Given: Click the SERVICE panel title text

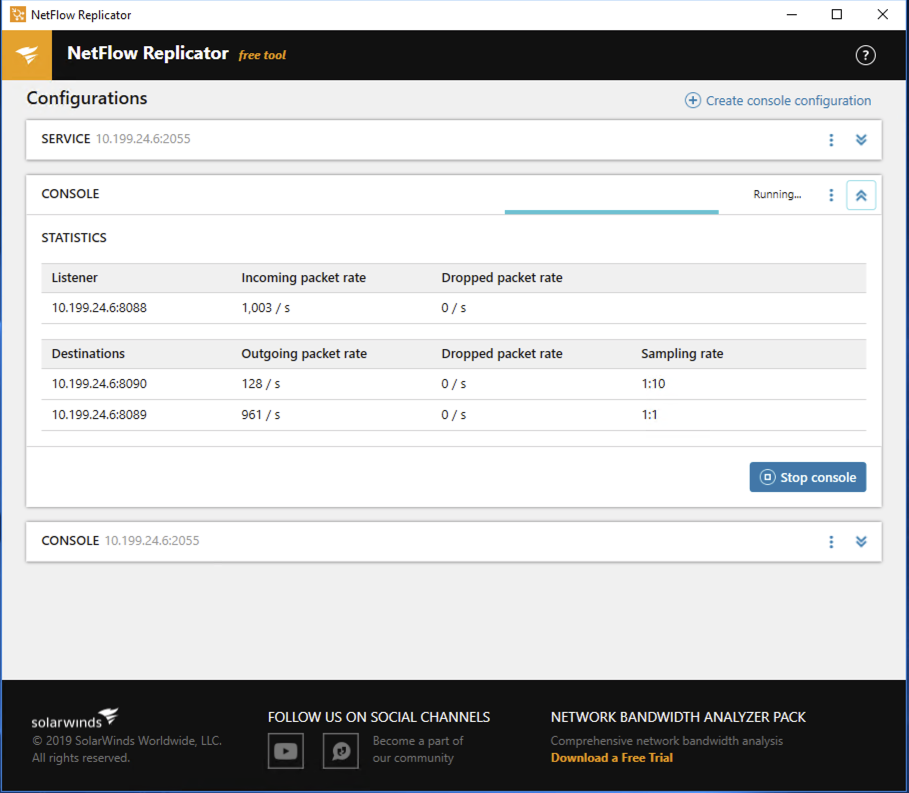Looking at the screenshot, I should point(66,139).
